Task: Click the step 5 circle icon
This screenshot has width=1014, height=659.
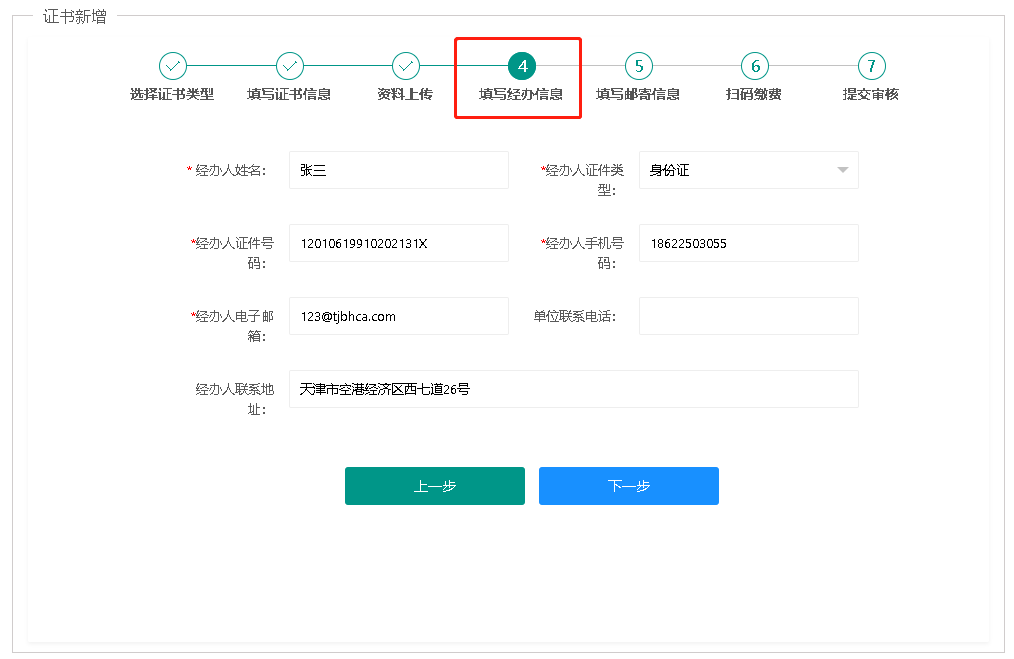Action: point(638,66)
